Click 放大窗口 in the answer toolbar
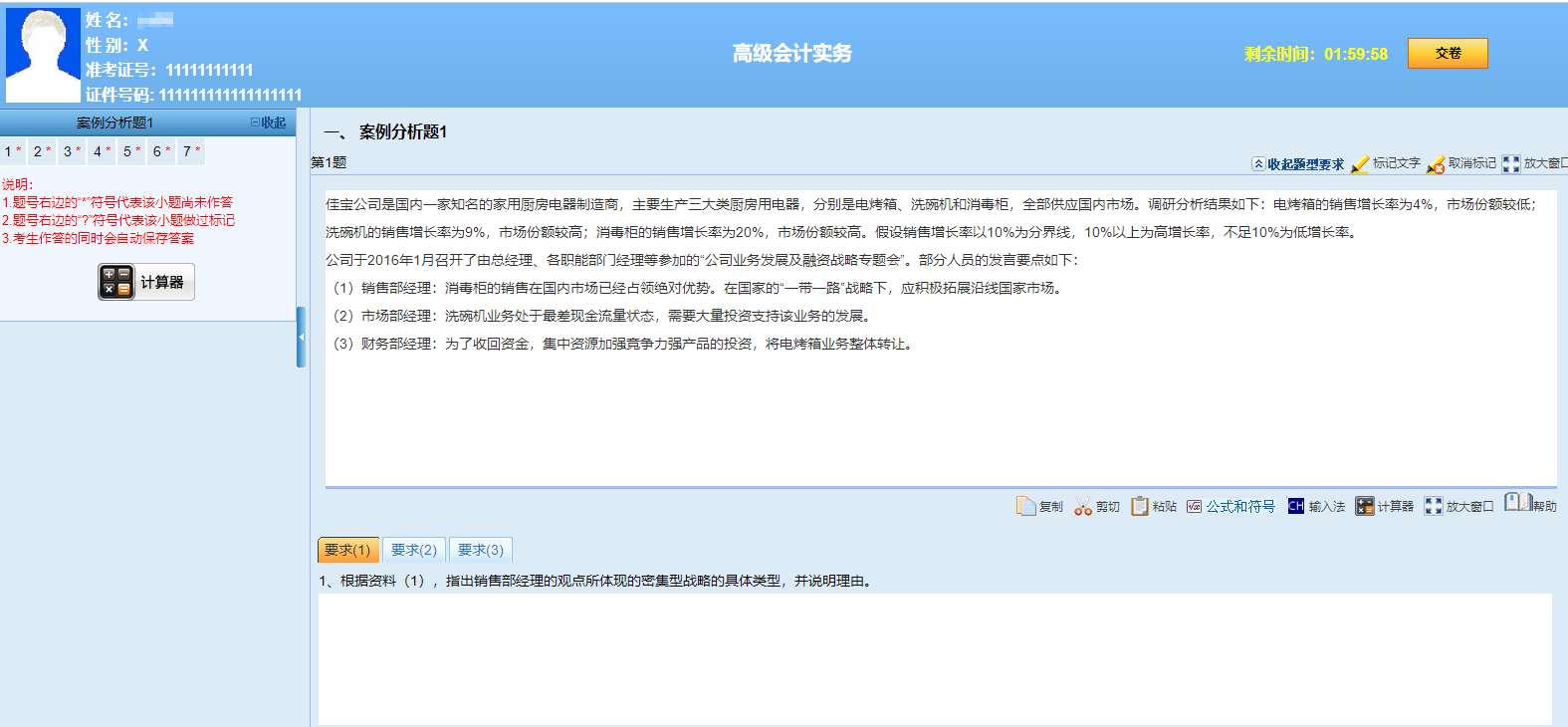This screenshot has width=1568, height=727. coord(1459,506)
